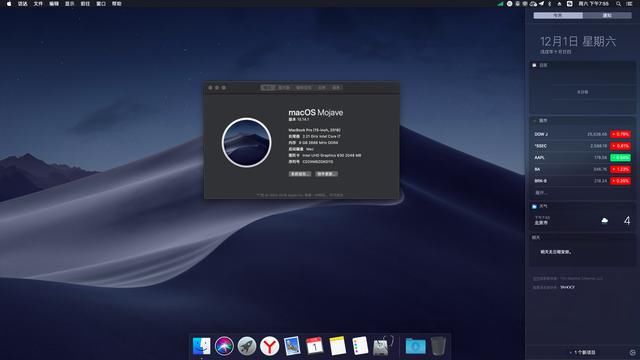Image resolution: width=640 pixels, height=360 pixels.
Task: Open Finder from the dock
Action: pyautogui.click(x=201, y=346)
